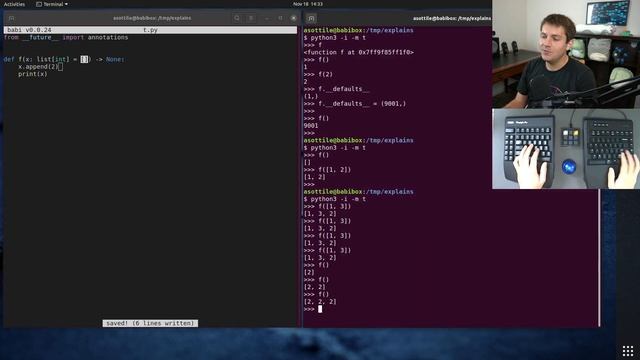
Task: Click the 'print(x)' code line
Action: click(x=33, y=74)
